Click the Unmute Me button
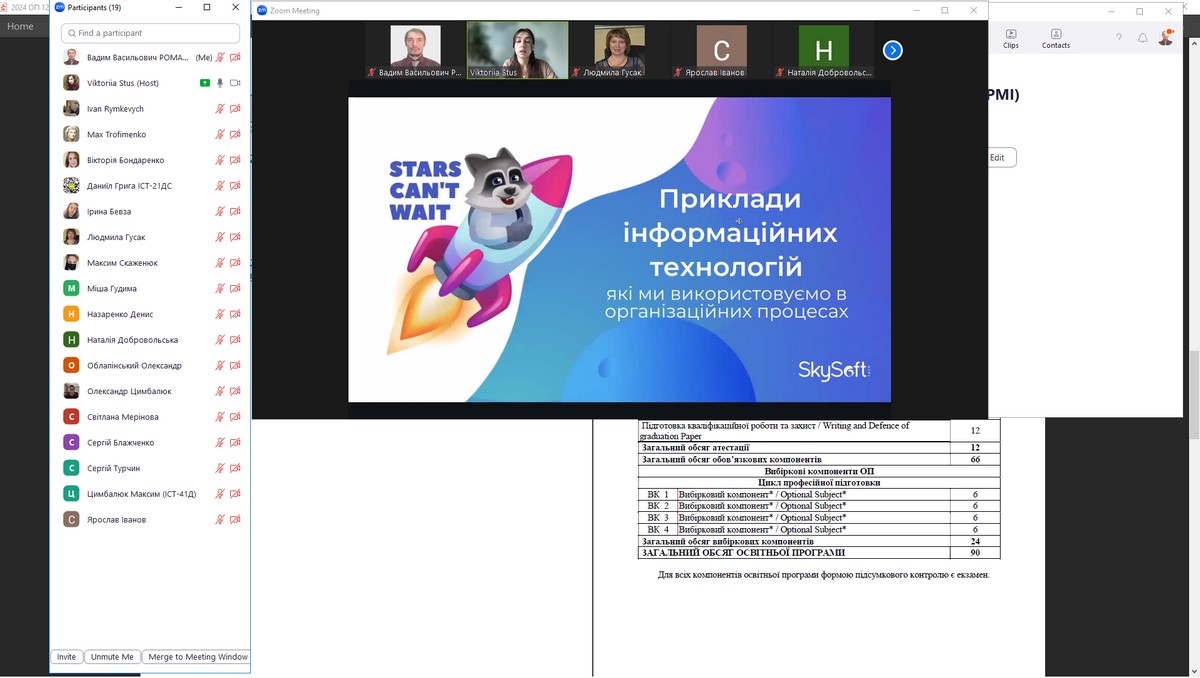The image size is (1200, 678). [112, 657]
